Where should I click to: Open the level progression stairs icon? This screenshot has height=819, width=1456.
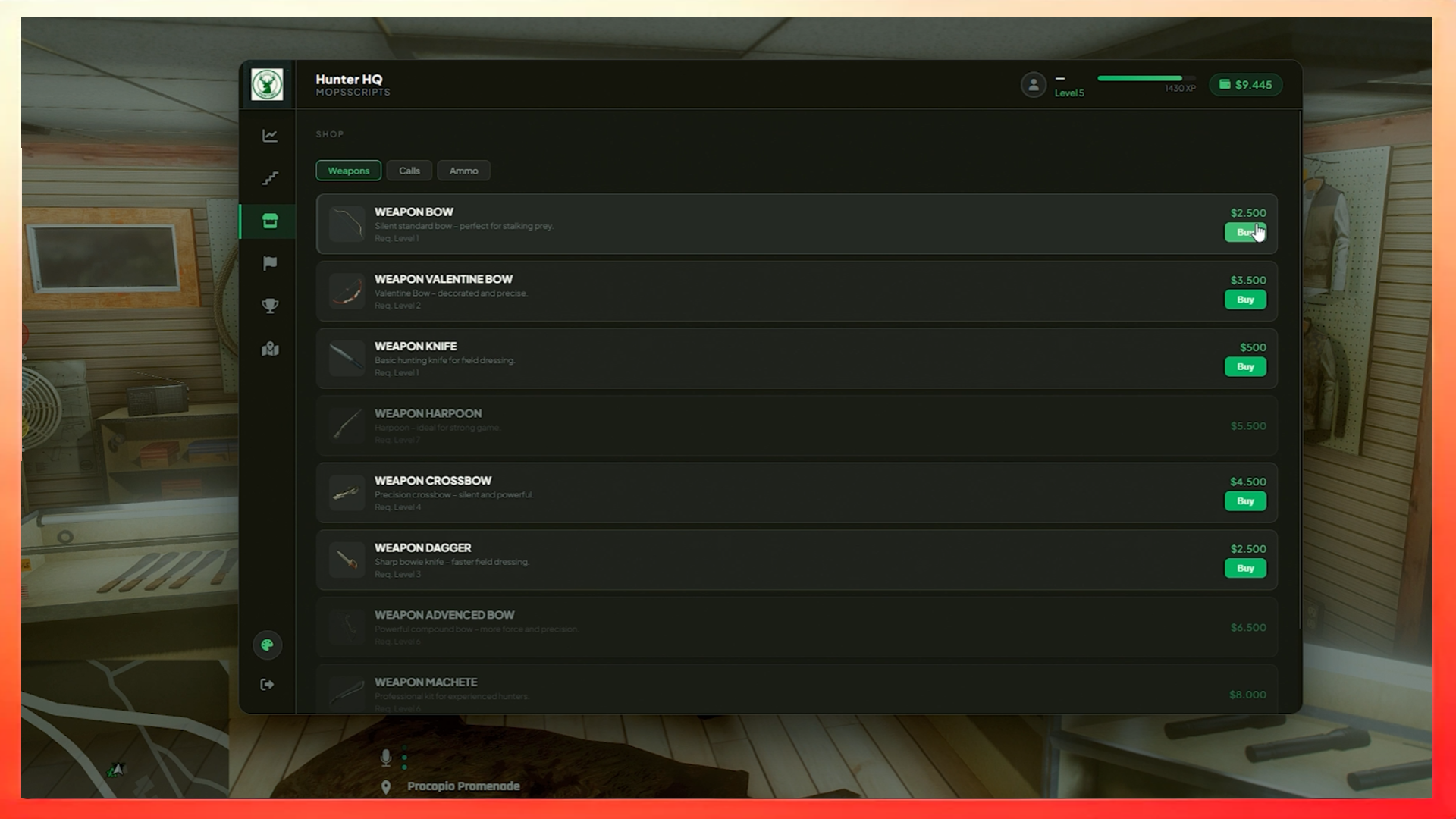pos(270,178)
